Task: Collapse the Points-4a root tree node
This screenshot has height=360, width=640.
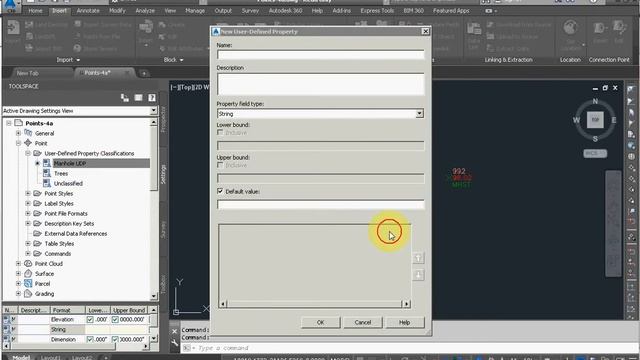Action: [9, 123]
